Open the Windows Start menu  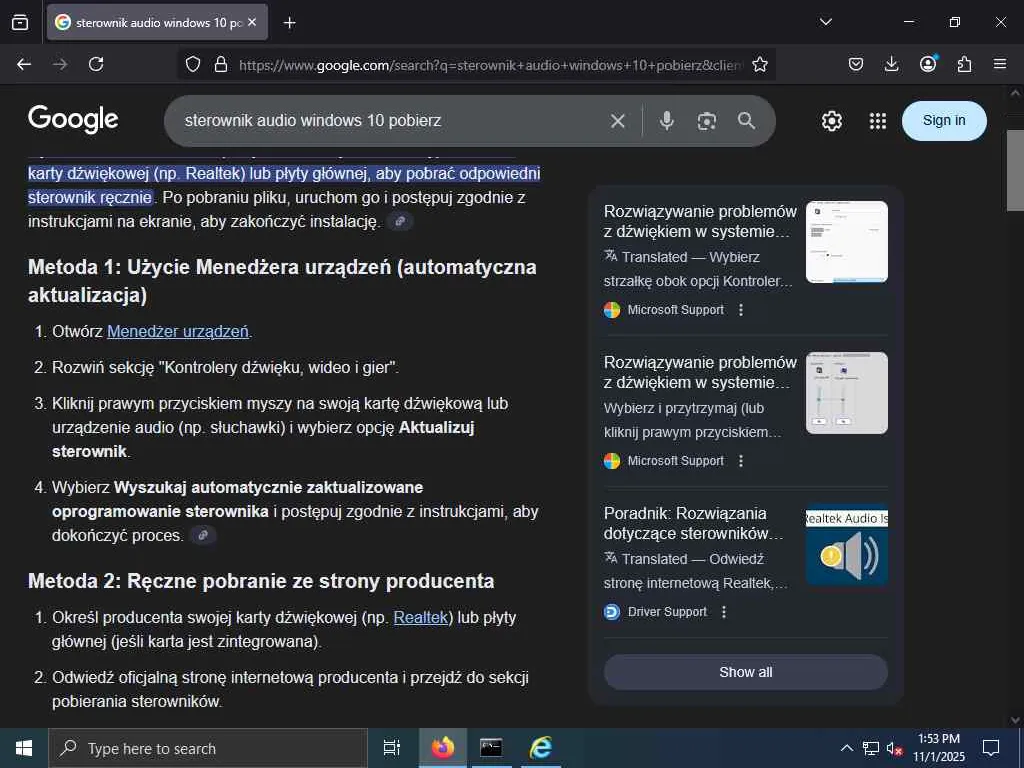click(24, 748)
